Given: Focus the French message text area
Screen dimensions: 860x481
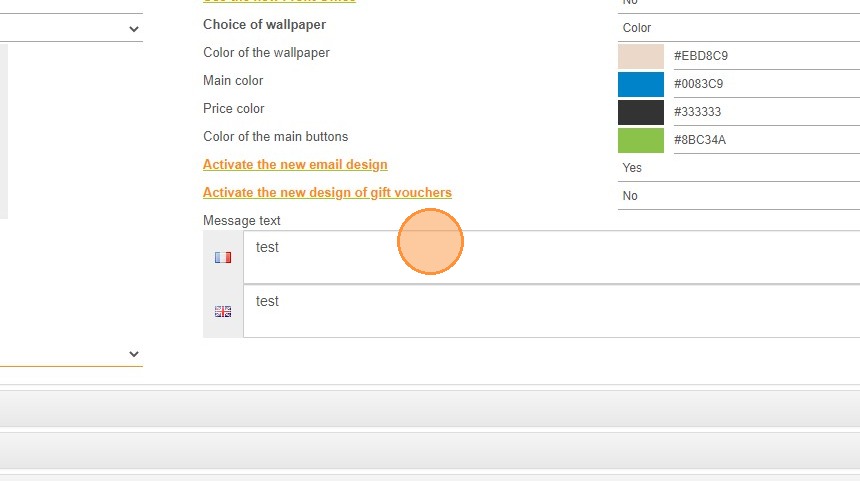Looking at the screenshot, I should 552,257.
